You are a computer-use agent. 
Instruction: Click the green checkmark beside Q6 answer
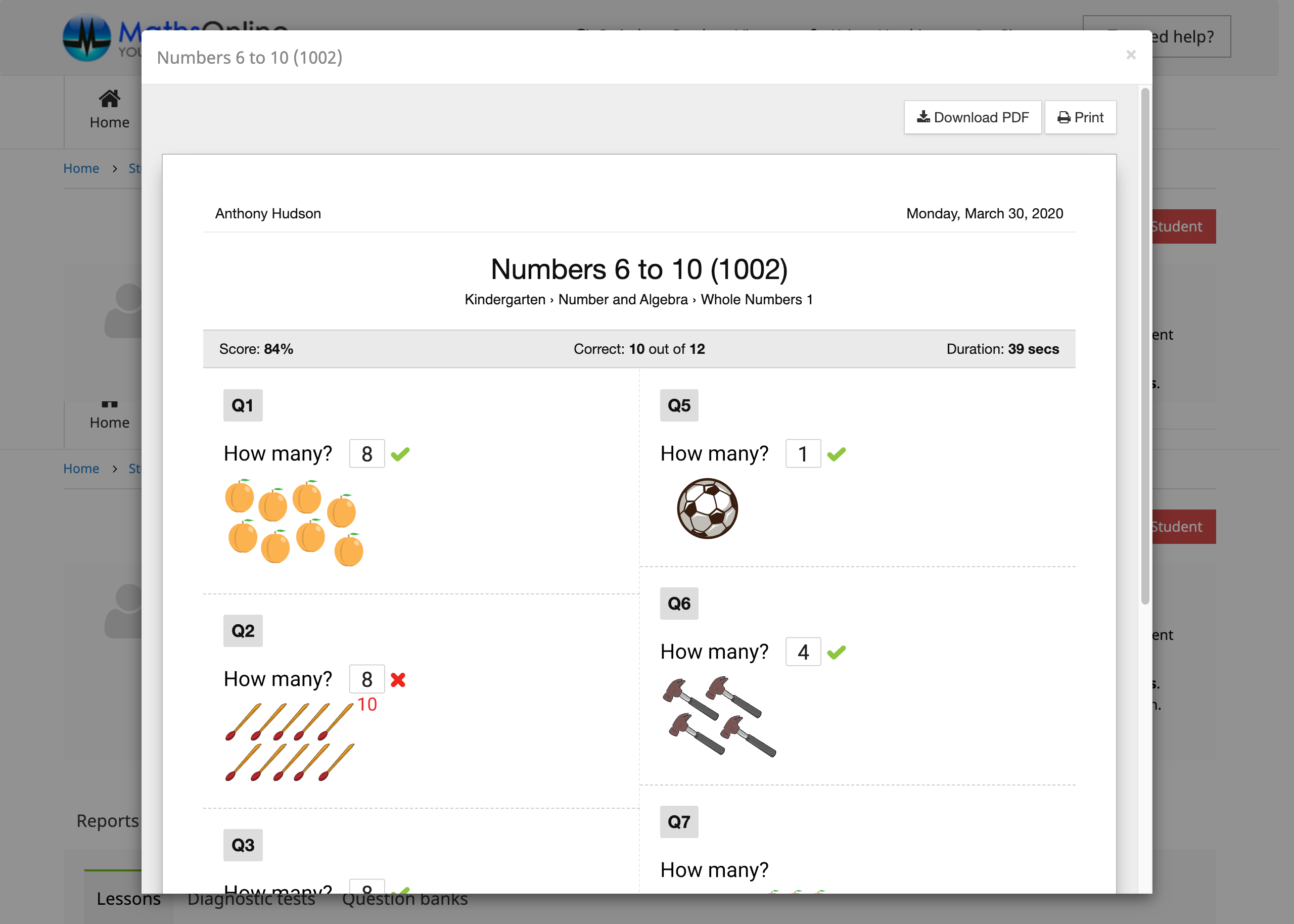pos(836,652)
